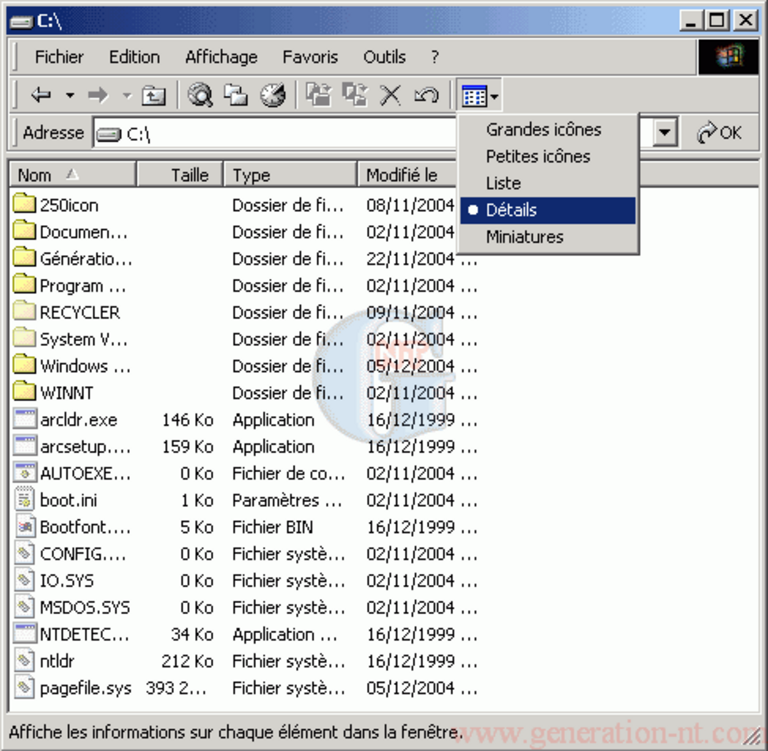Image resolution: width=768 pixels, height=751 pixels.
Task: Click the 146 Ko size cell
Action: (x=188, y=420)
